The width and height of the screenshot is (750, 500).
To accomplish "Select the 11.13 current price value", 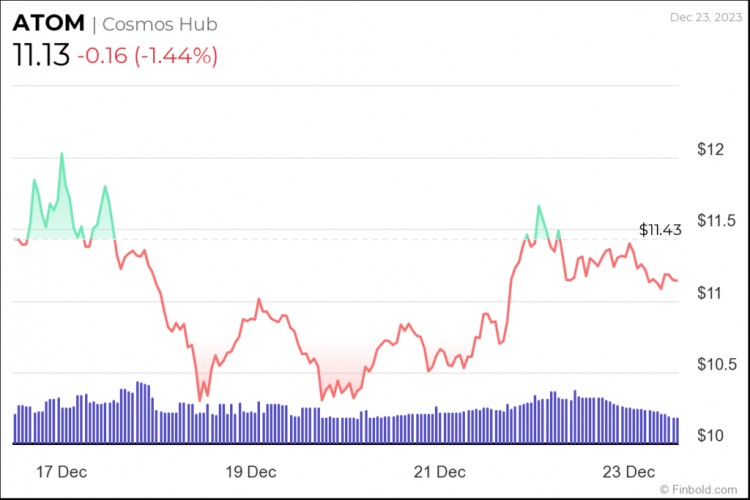I will pyautogui.click(x=41, y=55).
